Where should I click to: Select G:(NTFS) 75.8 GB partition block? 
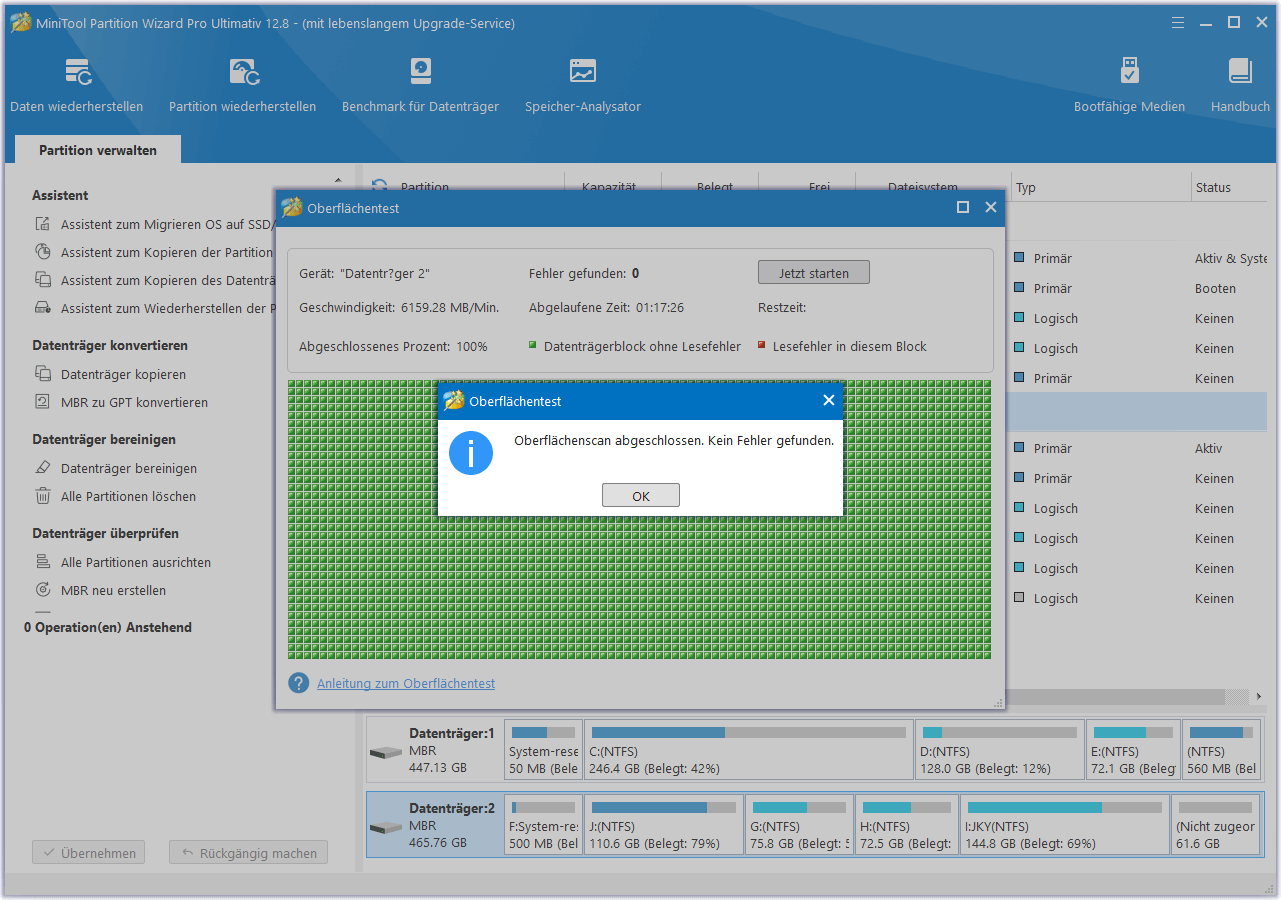point(799,825)
